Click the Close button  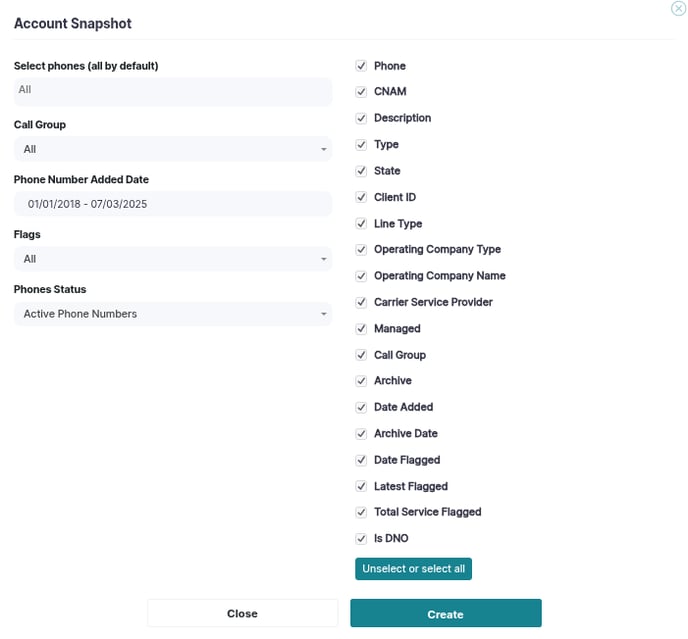243,614
